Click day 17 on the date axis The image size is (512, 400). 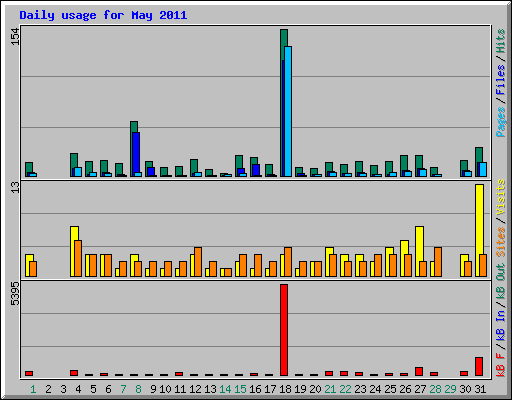270,389
